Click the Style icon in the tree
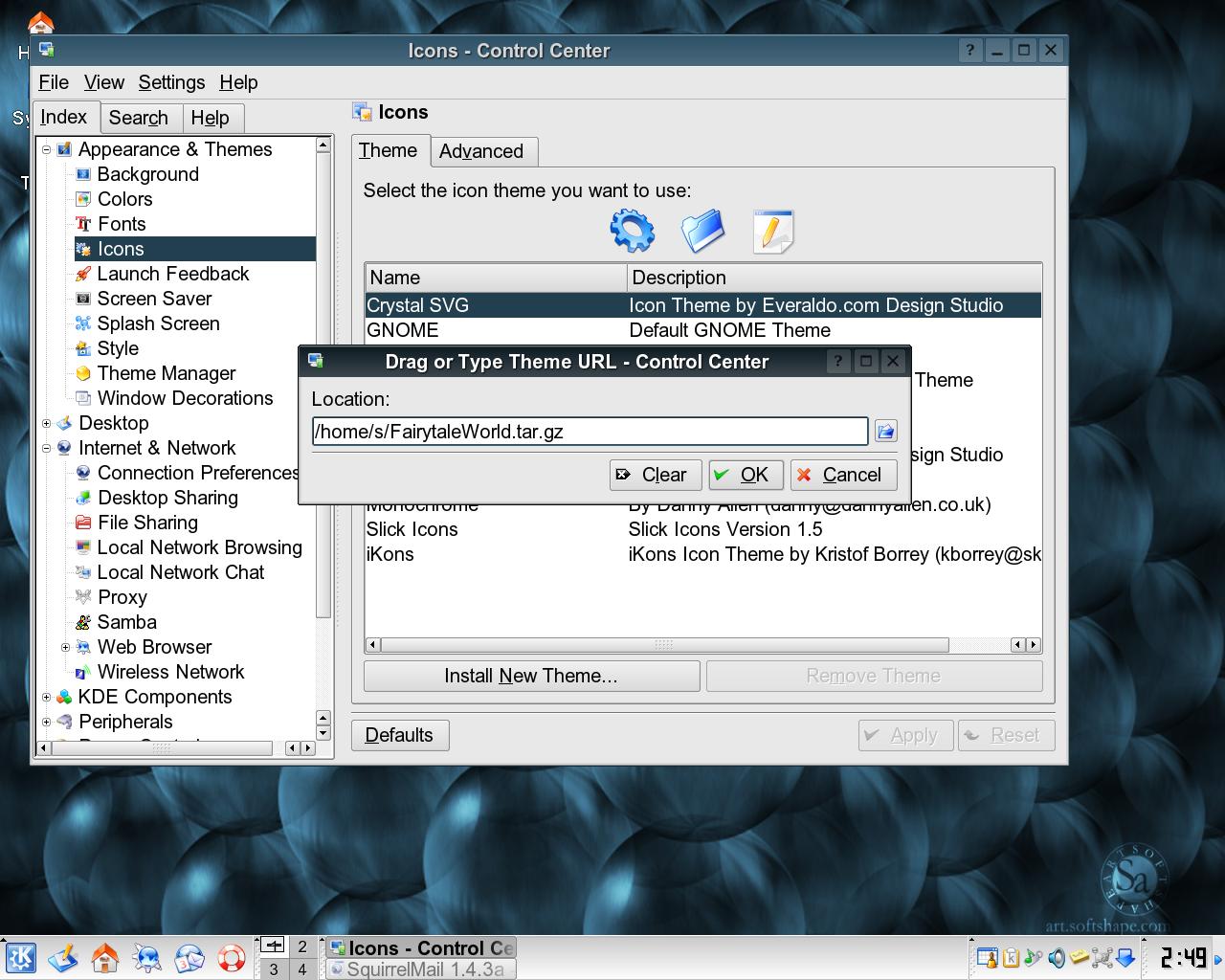 (x=83, y=348)
